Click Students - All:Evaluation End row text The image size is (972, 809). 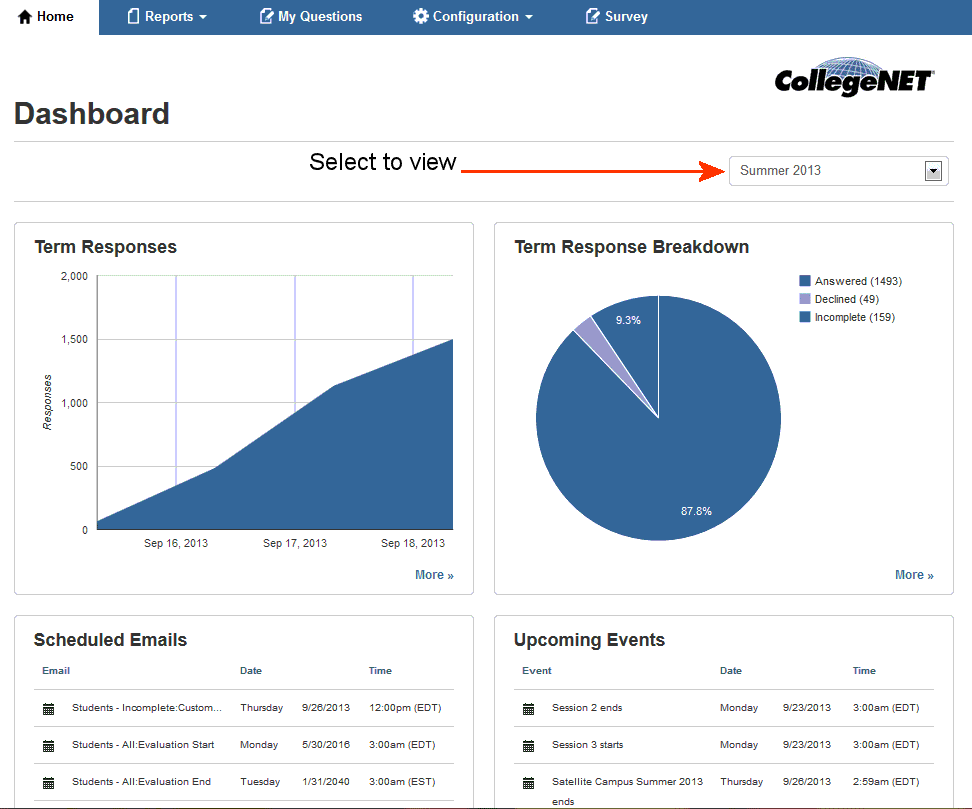(141, 782)
